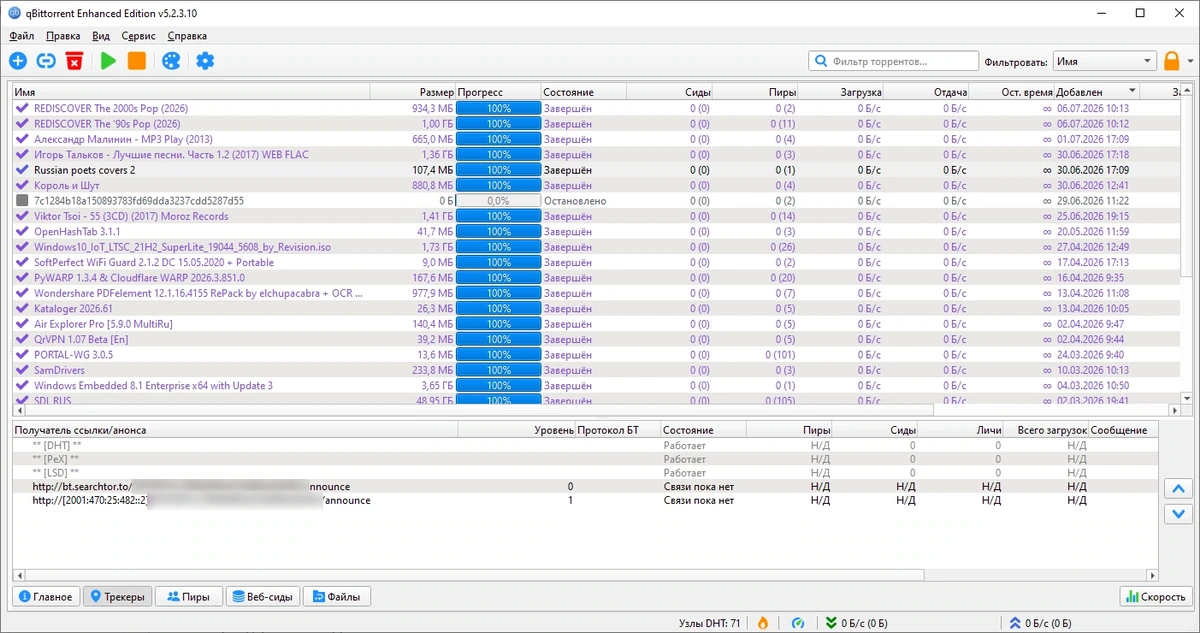This screenshot has width=1200, height=633.
Task: Click the checkmark icon beside PORTAL-WG 3.0.5
Action: pos(22,355)
